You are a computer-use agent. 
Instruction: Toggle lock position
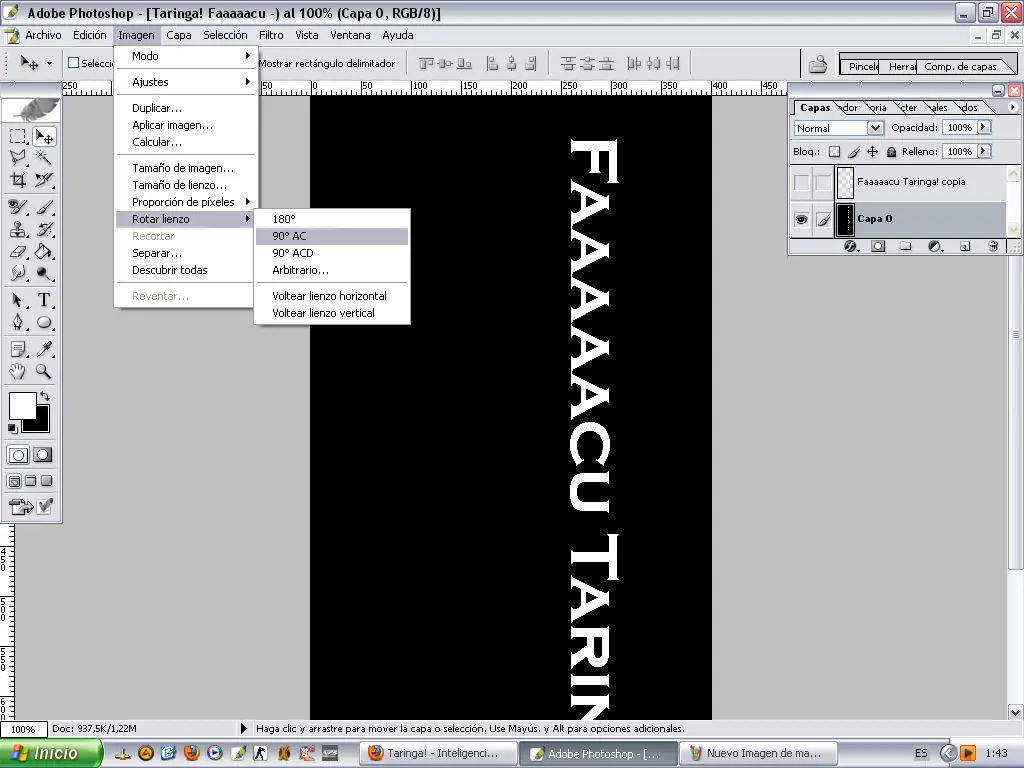point(872,152)
